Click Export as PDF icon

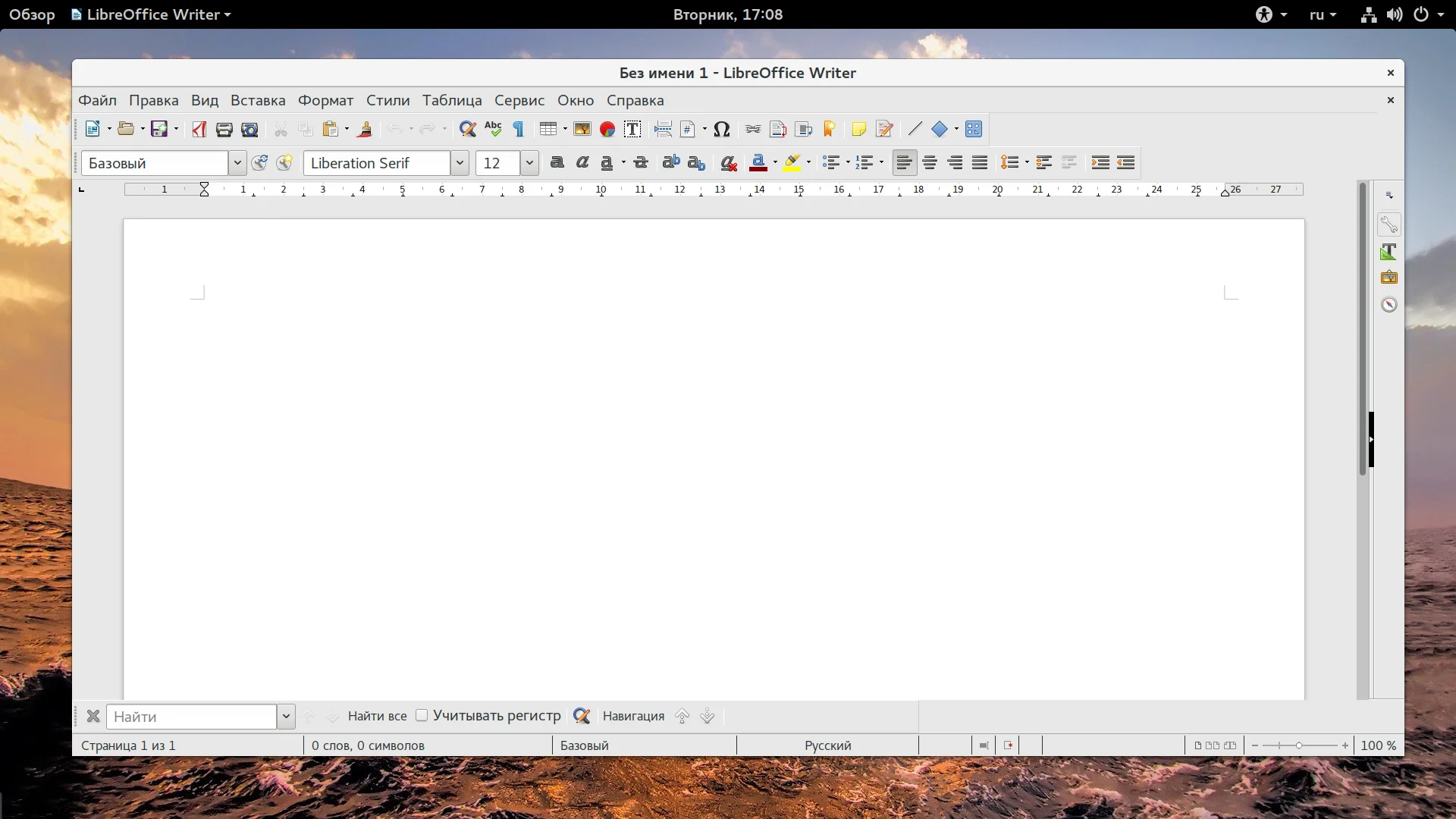[x=199, y=129]
